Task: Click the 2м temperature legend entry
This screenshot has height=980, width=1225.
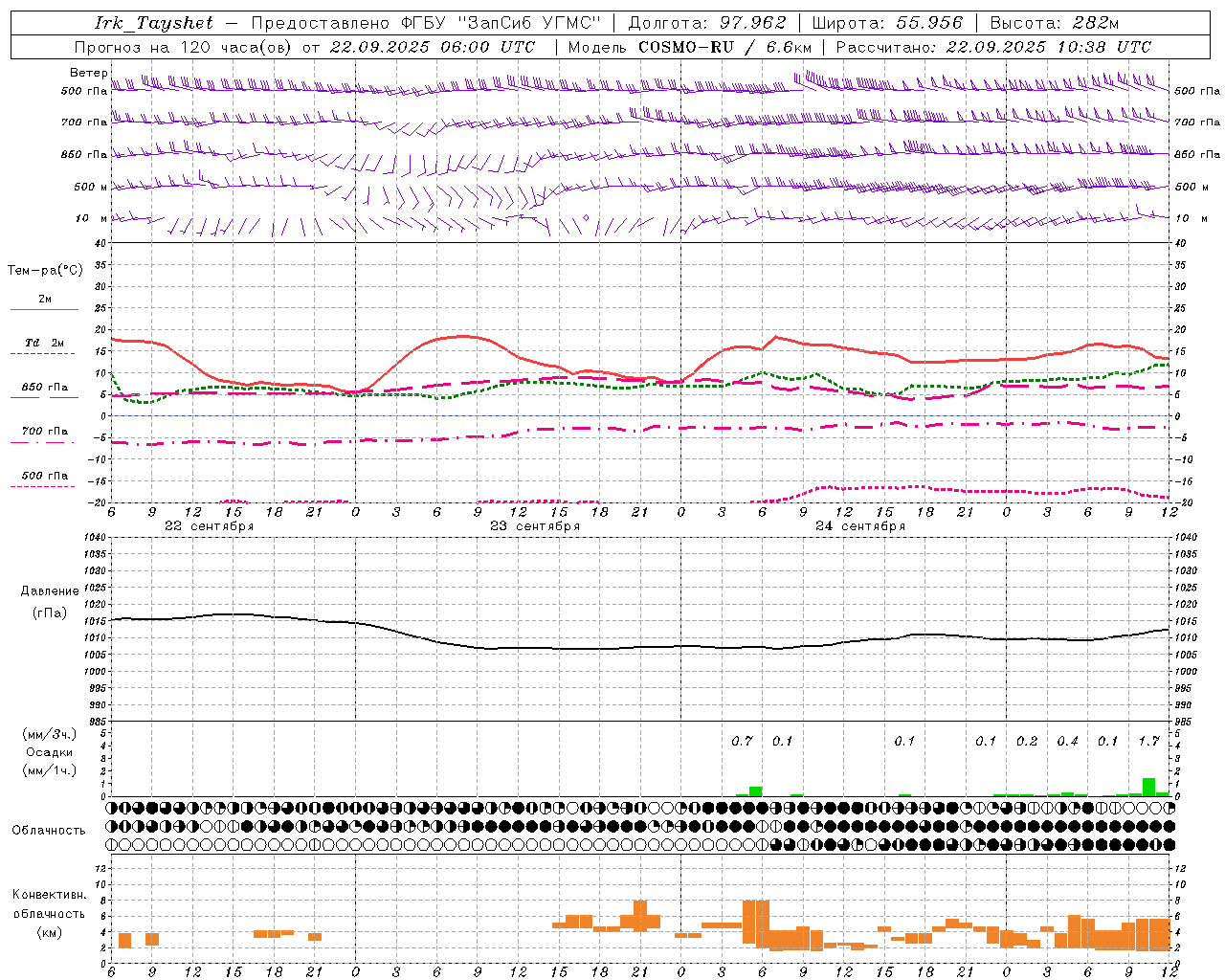Action: click(45, 299)
